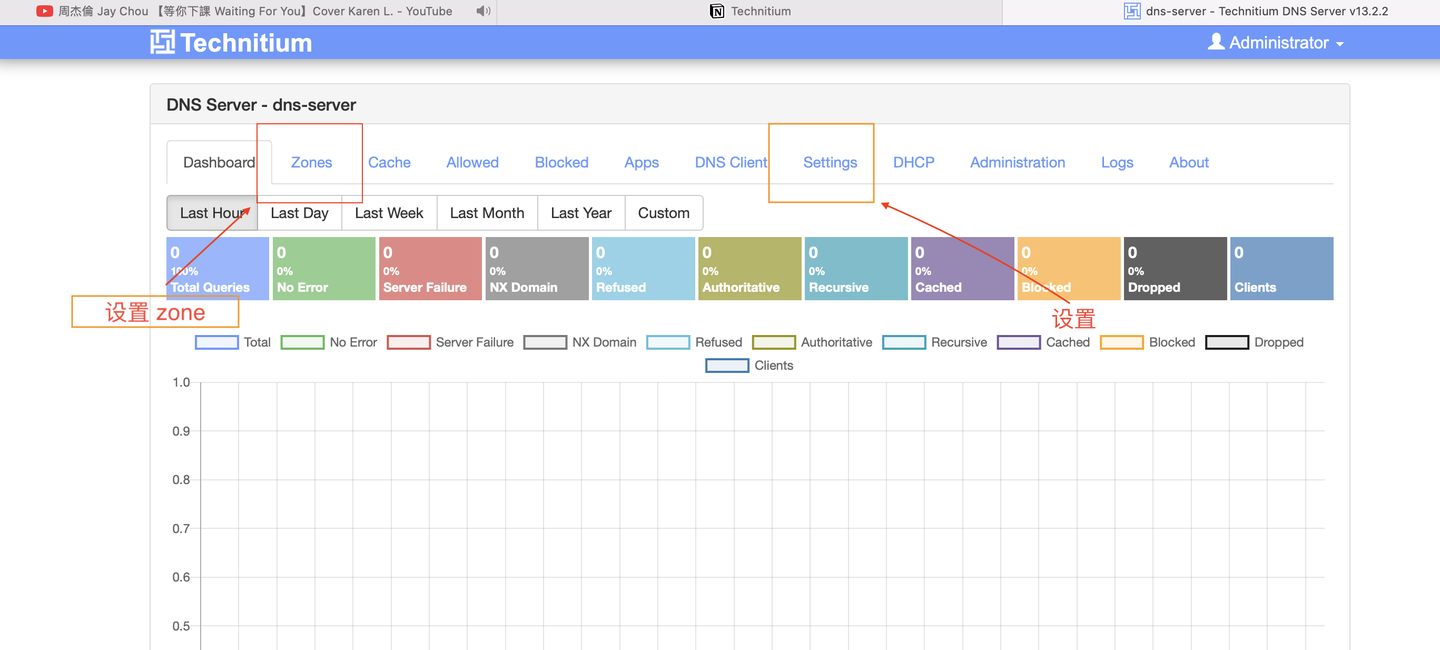Viewport: 1440px width, 650px height.
Task: Open the DHCP tab
Action: (x=913, y=162)
